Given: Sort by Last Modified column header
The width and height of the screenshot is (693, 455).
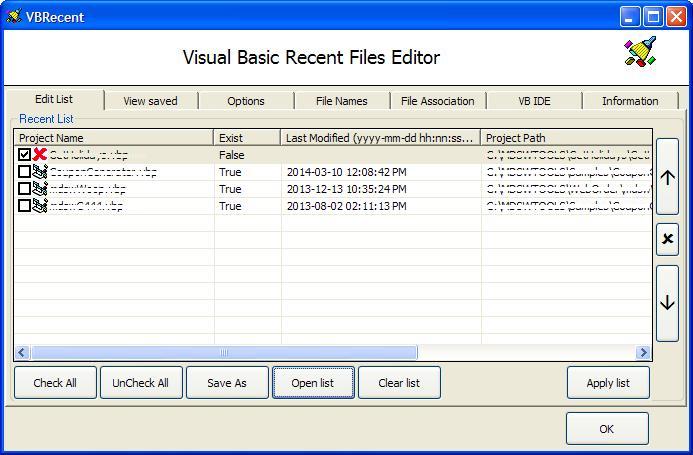Looking at the screenshot, I should pos(381,138).
